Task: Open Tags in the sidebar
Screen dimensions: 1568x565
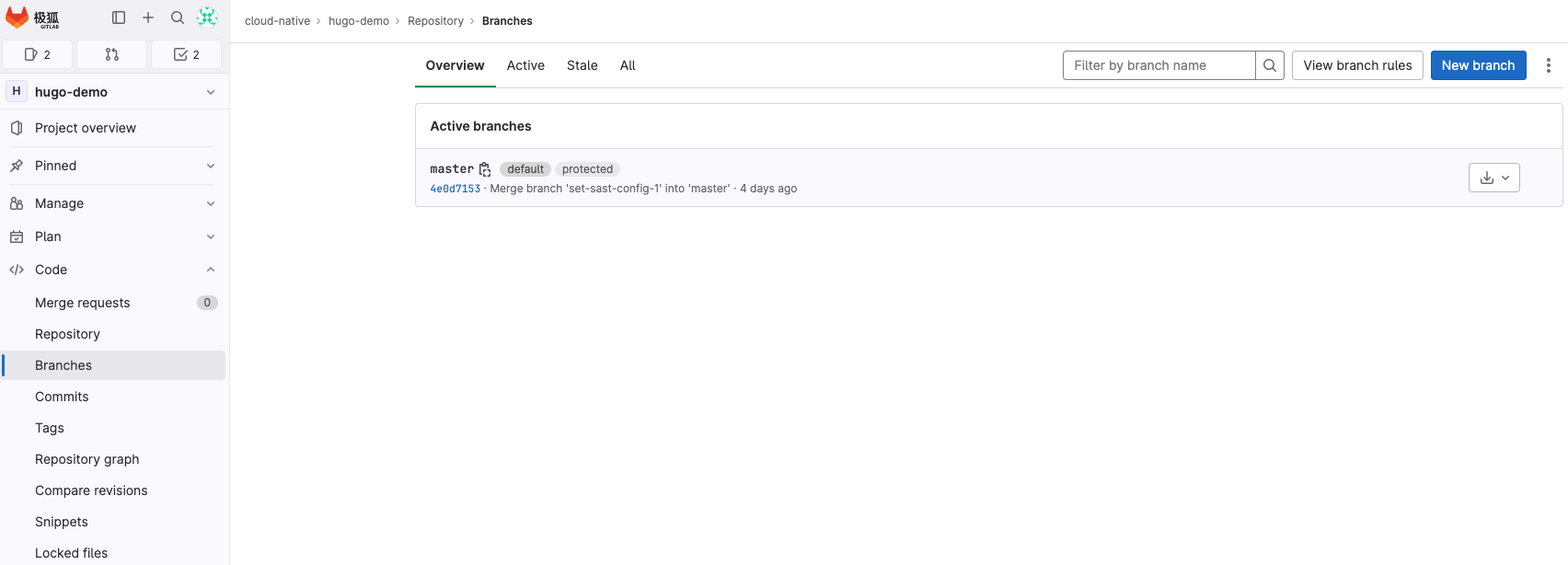Action: (114, 428)
